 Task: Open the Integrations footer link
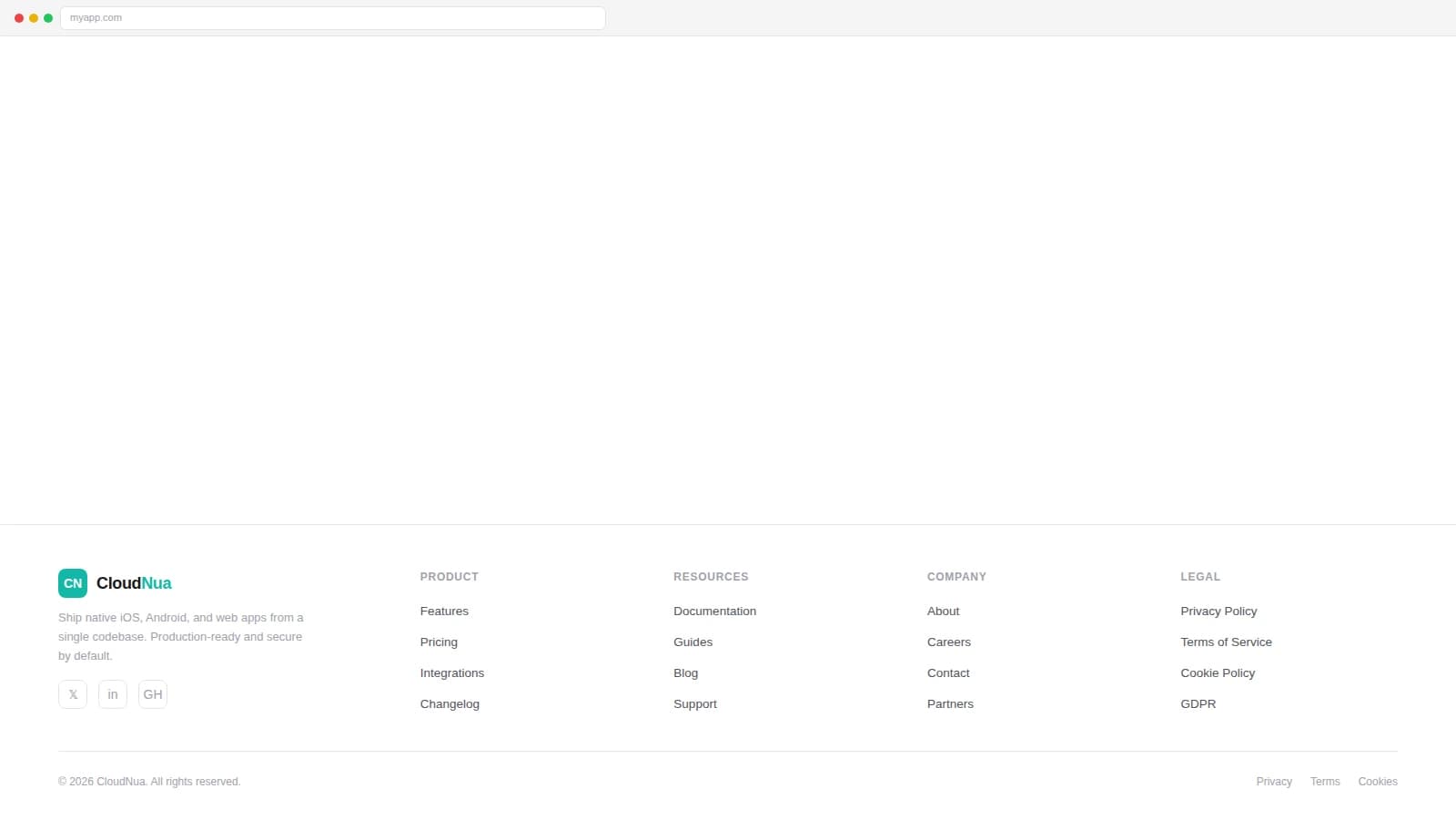[452, 673]
